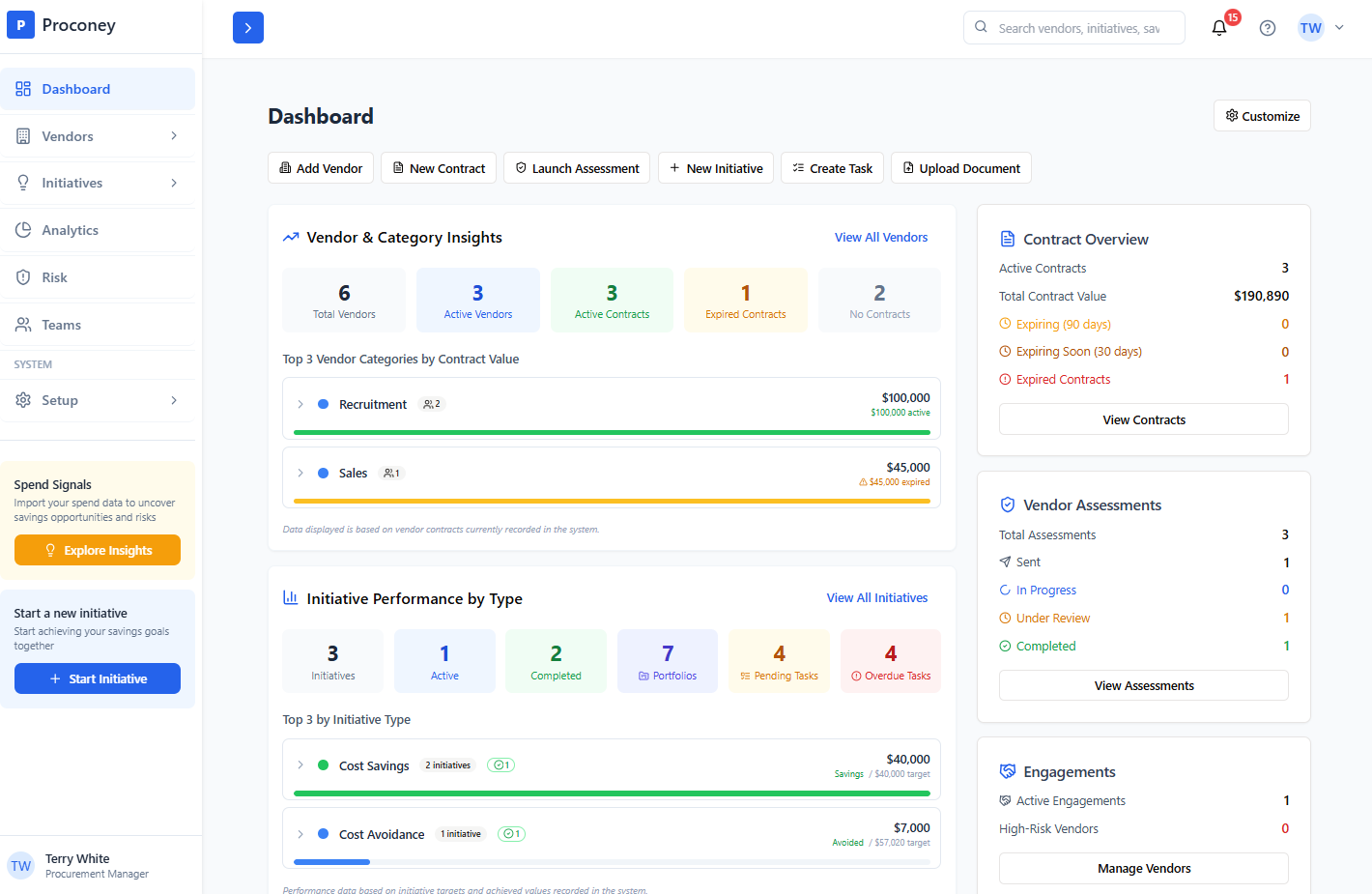Open the Setup menu item
Viewport: 1372px width, 894px height.
(60, 400)
